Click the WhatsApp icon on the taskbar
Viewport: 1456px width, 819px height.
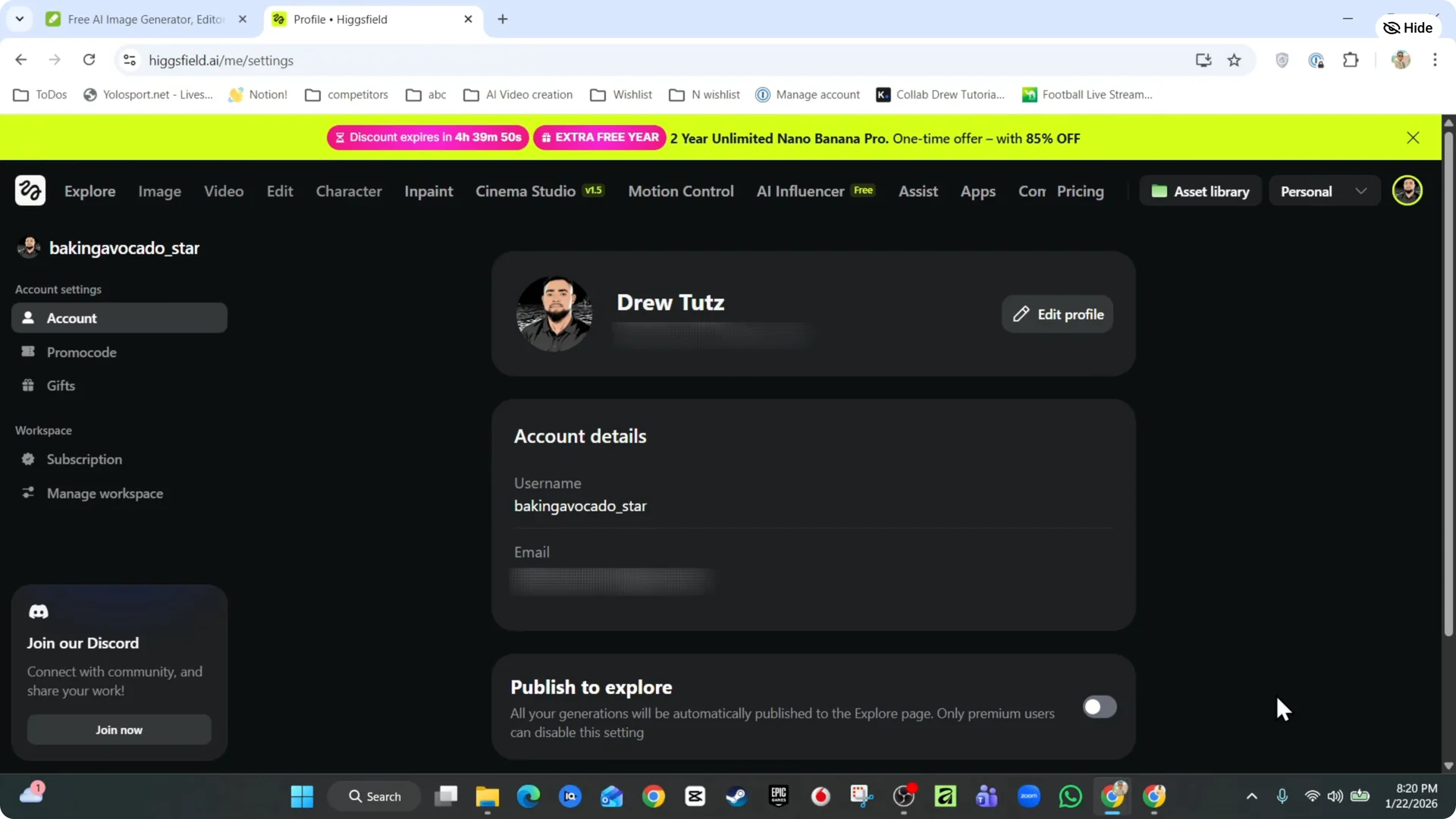click(1069, 795)
